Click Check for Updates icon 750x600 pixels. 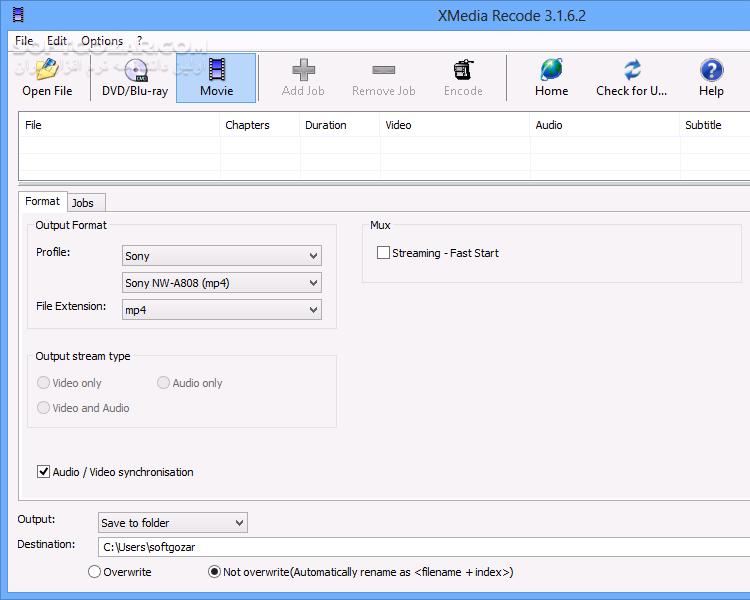[631, 78]
